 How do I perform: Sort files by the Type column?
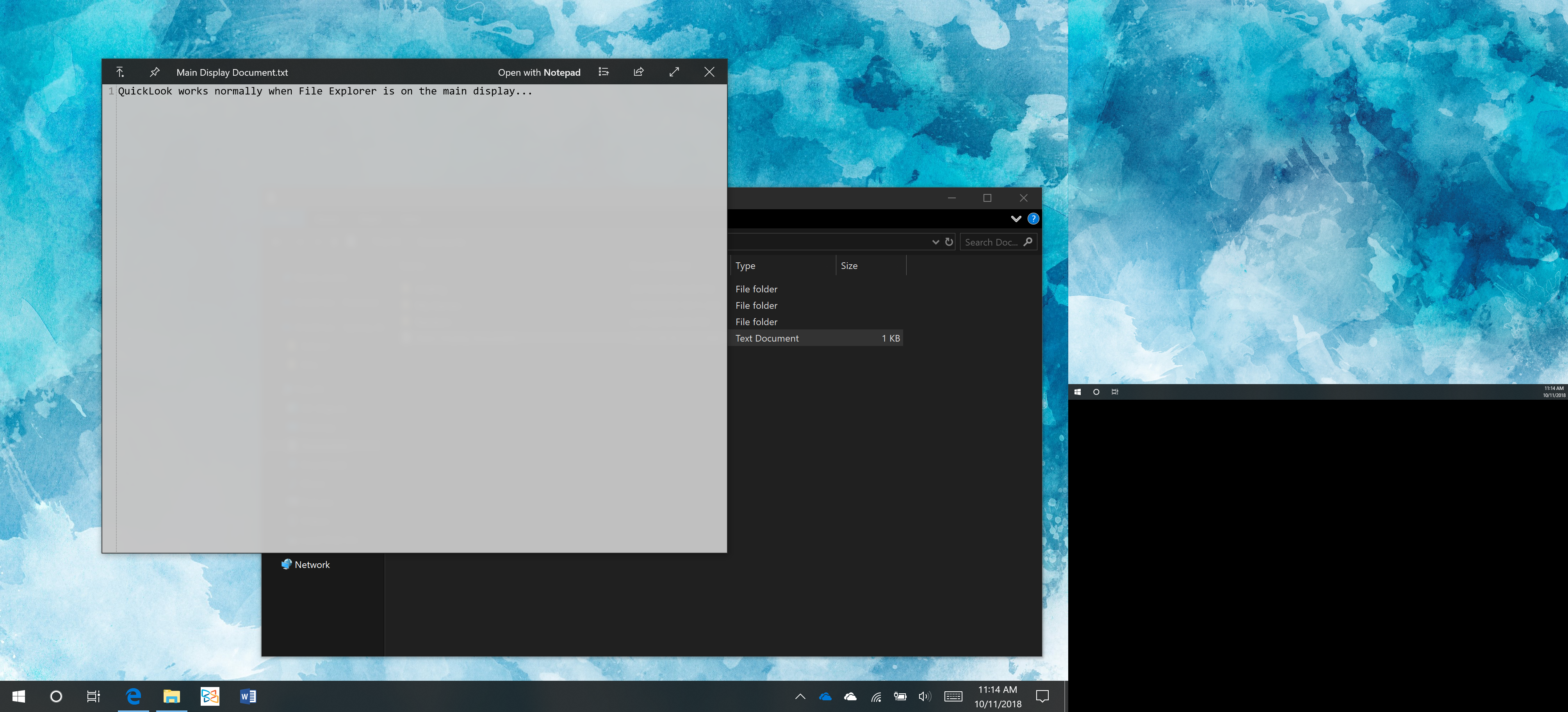(x=783, y=266)
